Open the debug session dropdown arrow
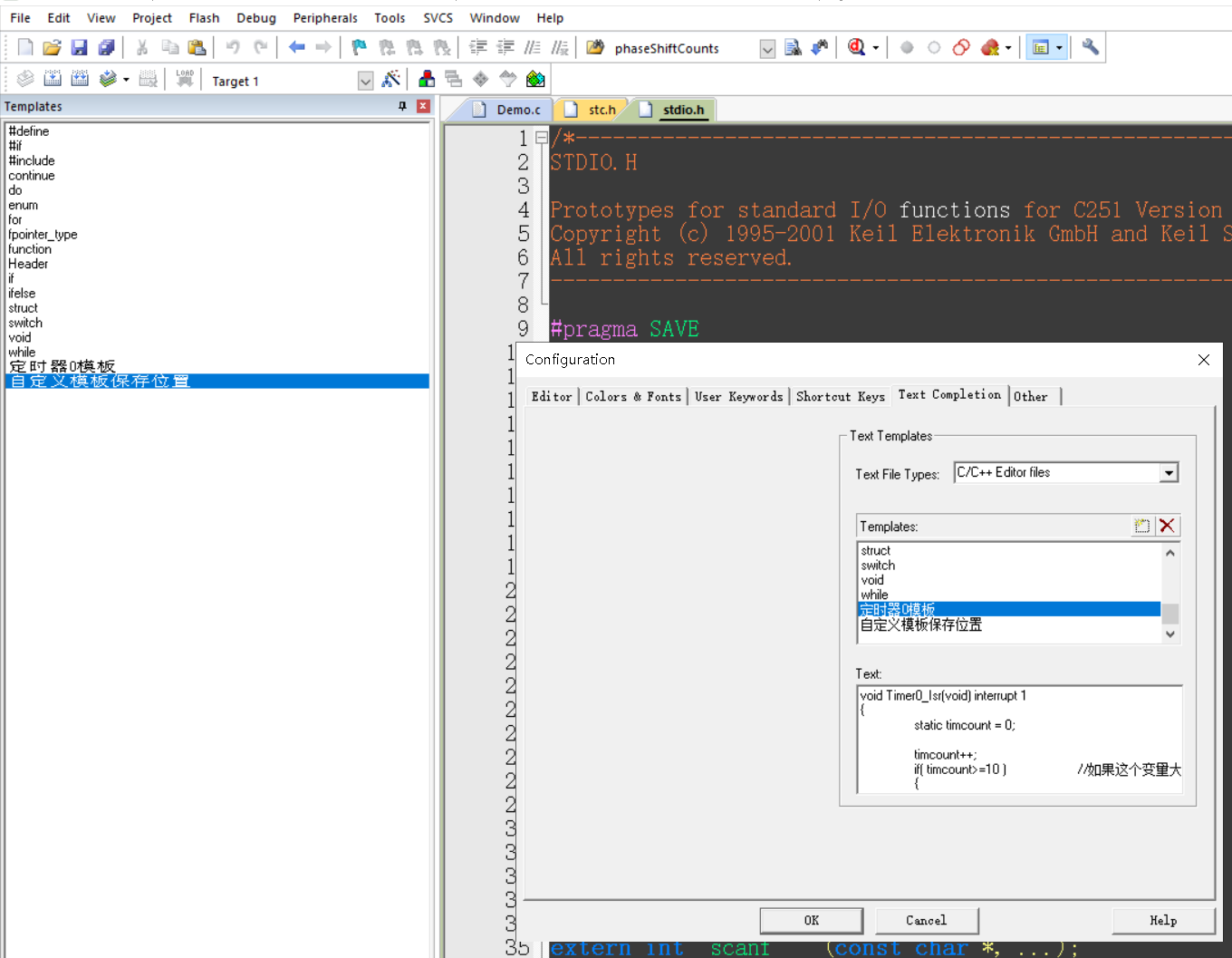 click(x=876, y=48)
